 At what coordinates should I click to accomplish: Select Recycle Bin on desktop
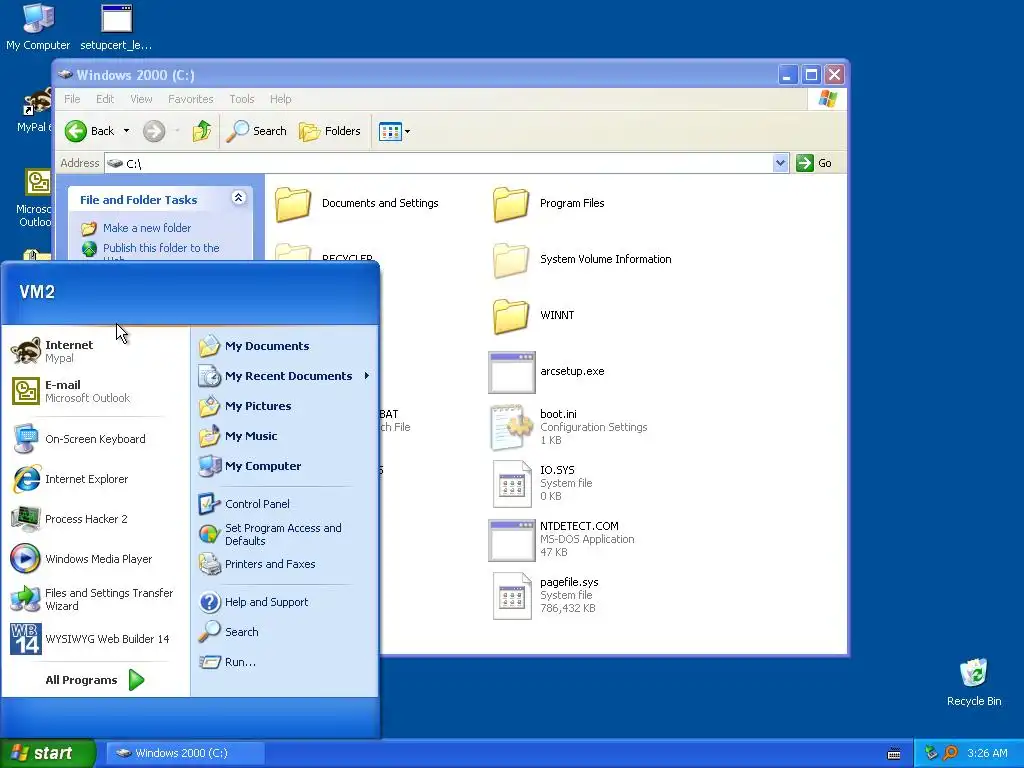coord(974,682)
